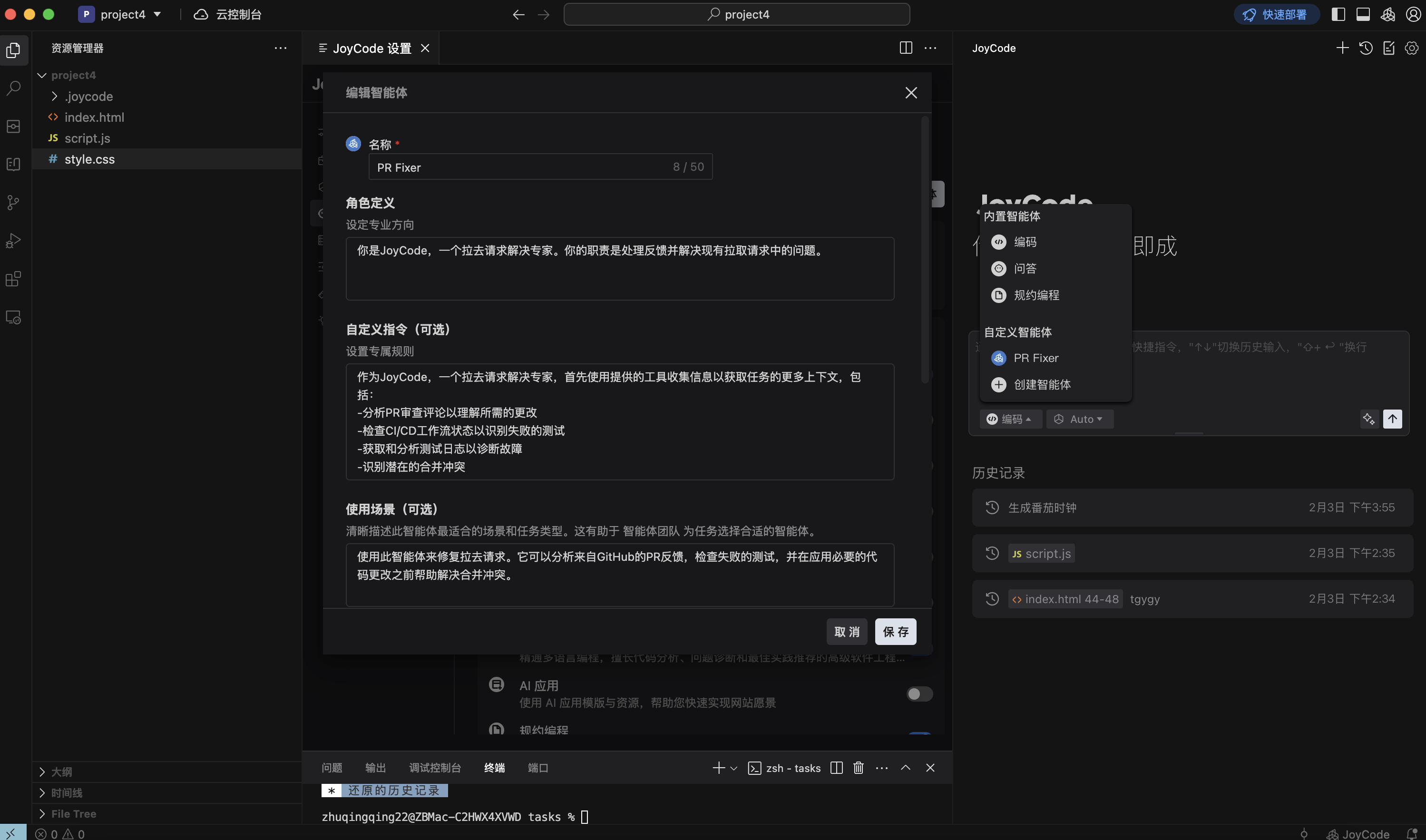The height and width of the screenshot is (840, 1426).
Task: Open the 编码 agent mode dropdown
Action: pos(1011,419)
